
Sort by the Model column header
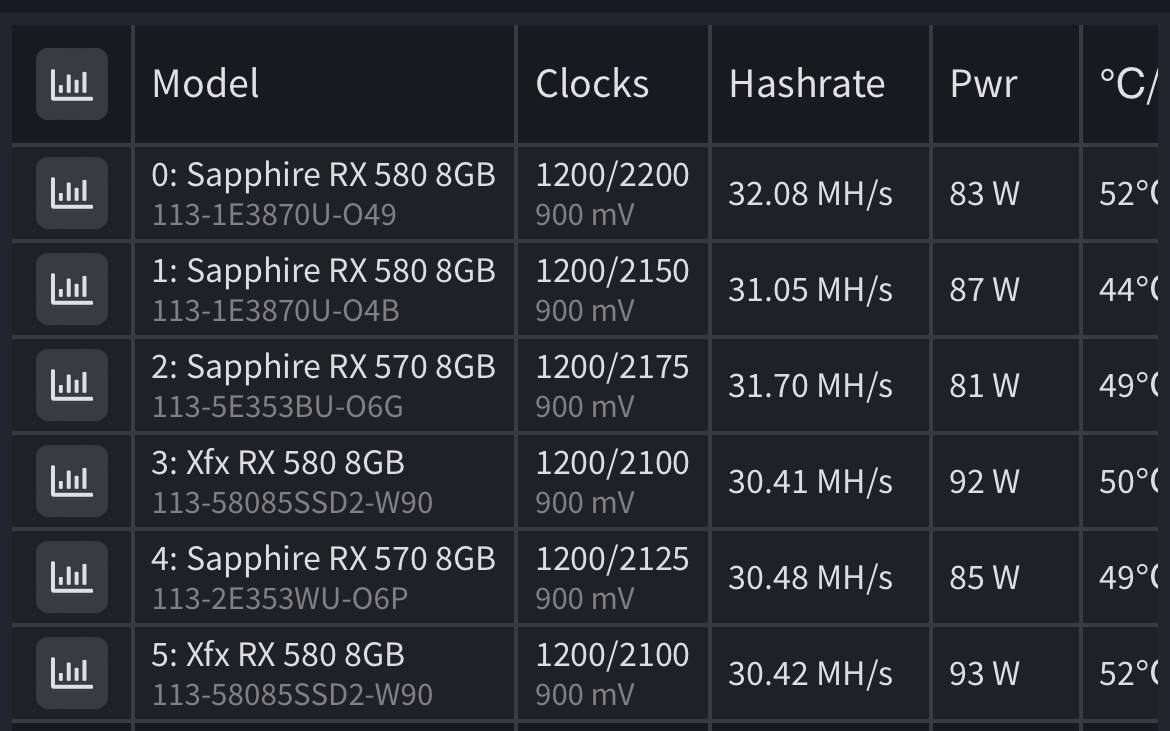[x=205, y=84]
